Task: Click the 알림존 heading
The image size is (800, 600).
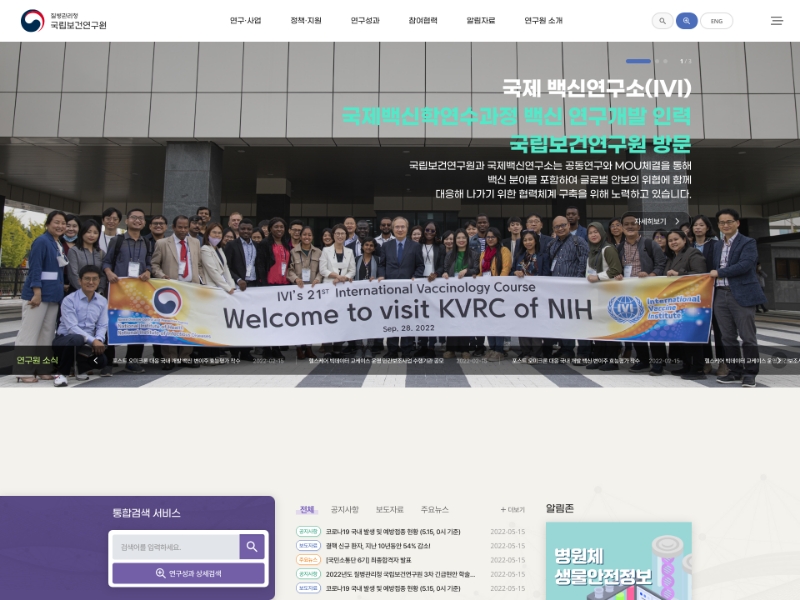Action: [x=560, y=508]
